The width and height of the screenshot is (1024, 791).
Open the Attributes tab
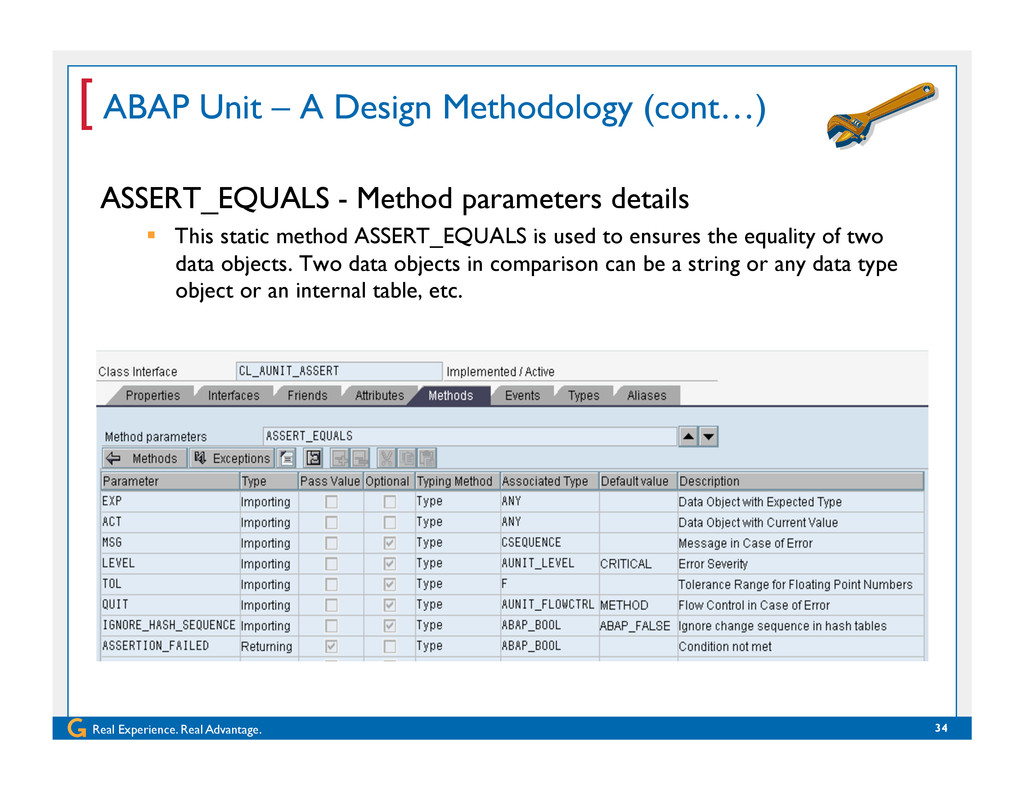click(379, 396)
